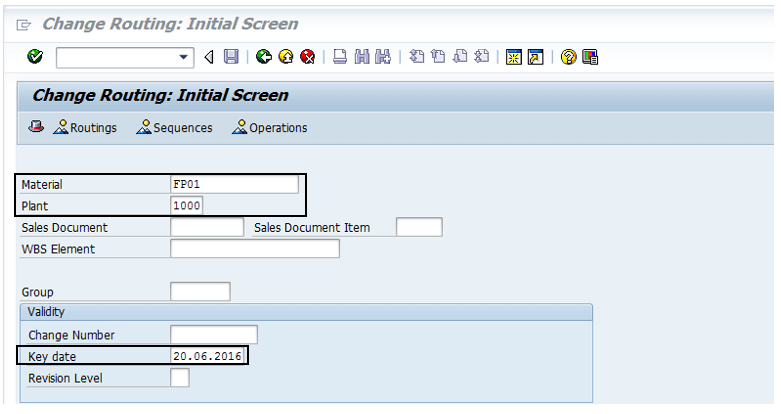
Task: Click the Material field containing FP01
Action: (234, 184)
